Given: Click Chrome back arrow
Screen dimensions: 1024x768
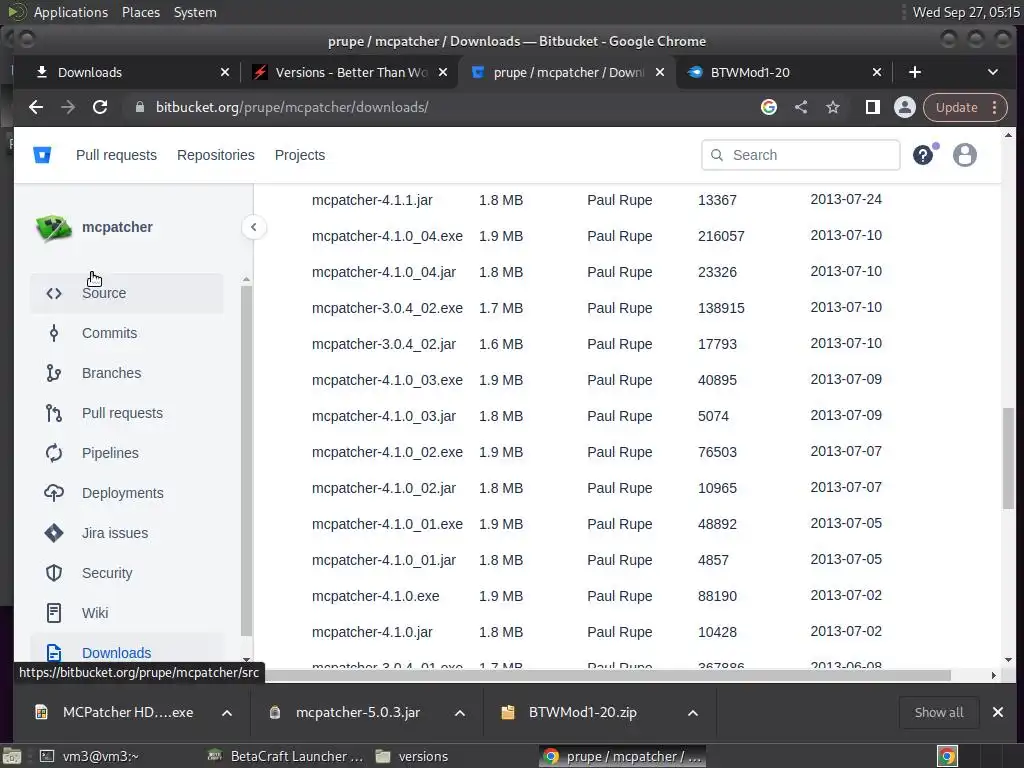Looking at the screenshot, I should pyautogui.click(x=36, y=107).
